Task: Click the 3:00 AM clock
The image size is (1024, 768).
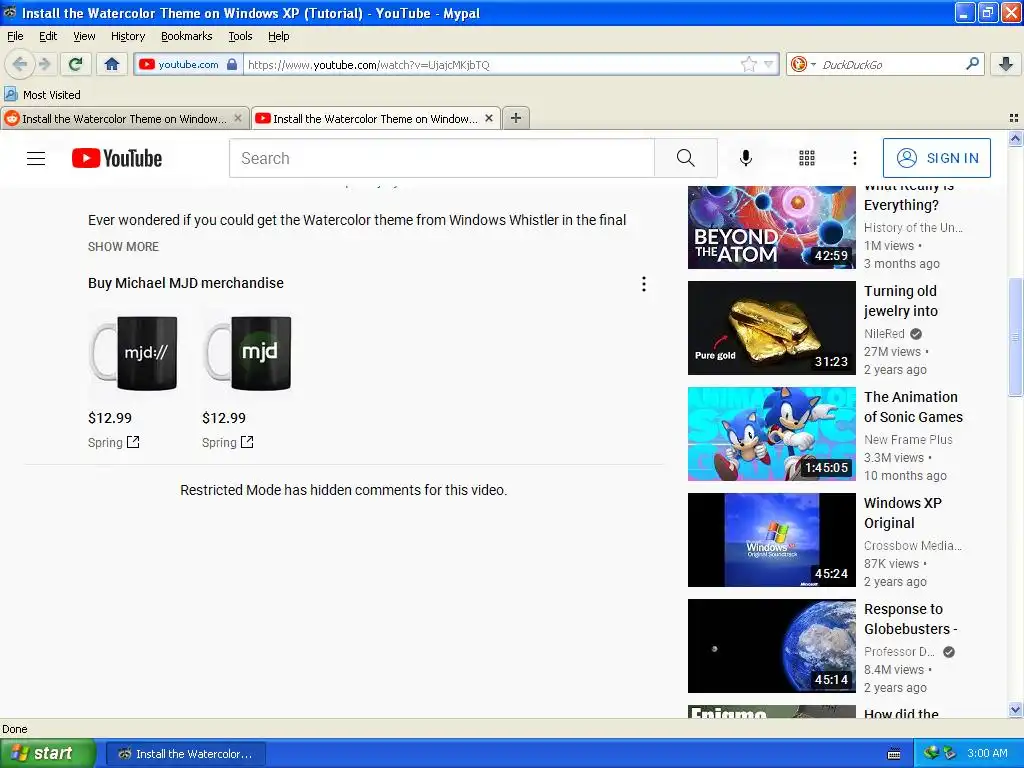Action: pyautogui.click(x=987, y=753)
